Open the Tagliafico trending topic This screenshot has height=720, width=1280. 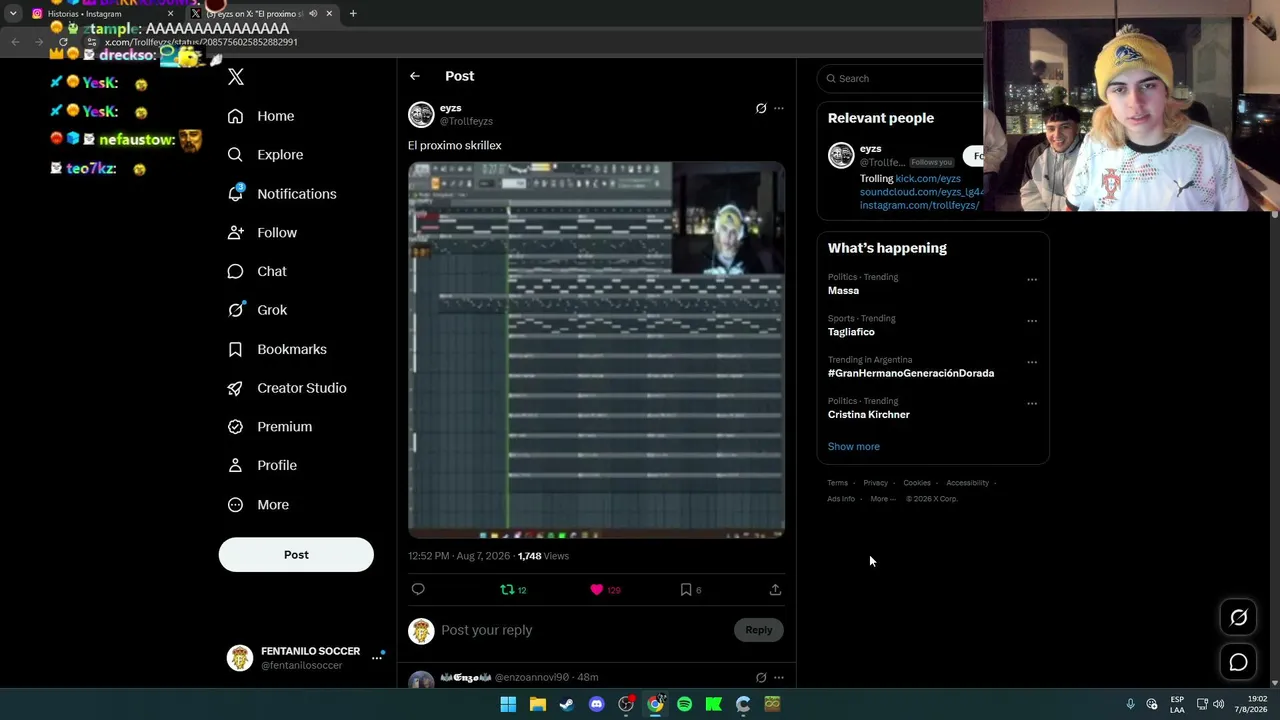click(851, 332)
